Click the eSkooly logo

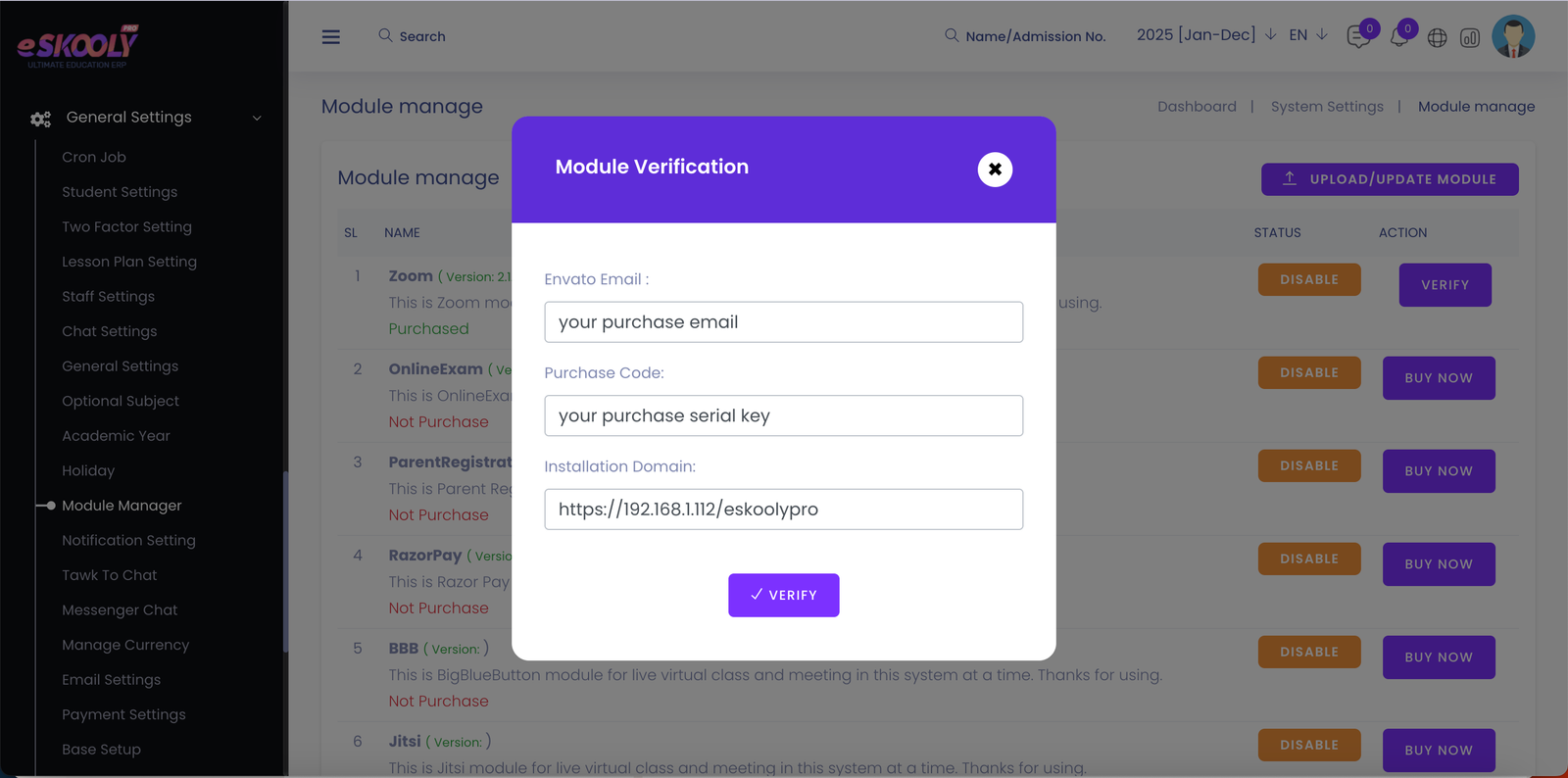click(x=78, y=46)
